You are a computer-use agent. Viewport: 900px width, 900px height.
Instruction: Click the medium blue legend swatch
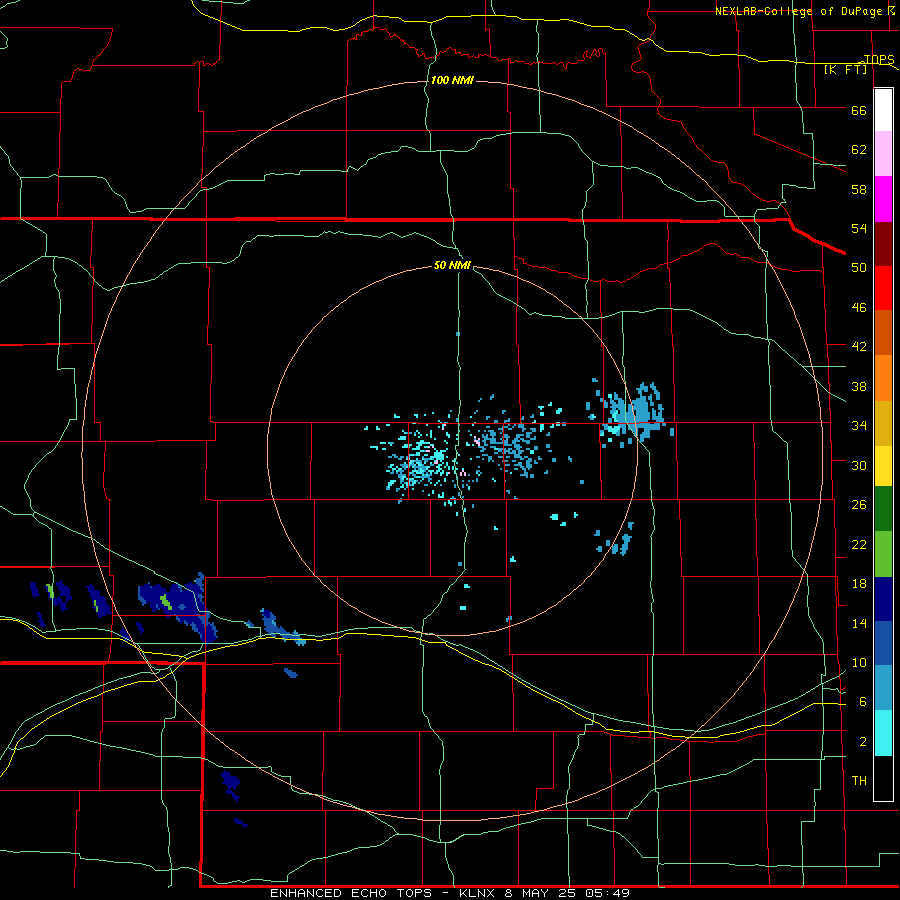click(x=883, y=643)
